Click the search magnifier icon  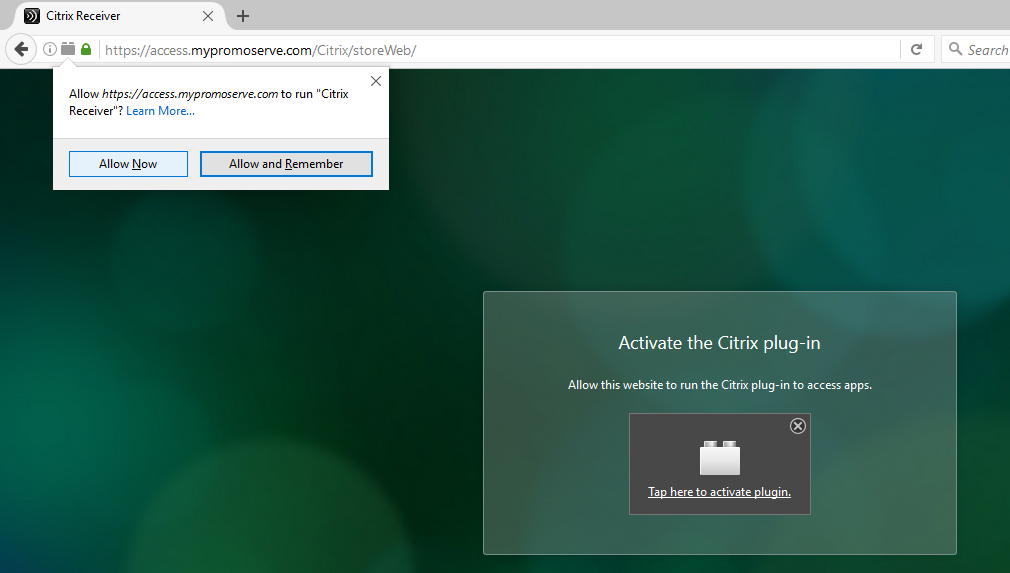pyautogui.click(x=956, y=49)
